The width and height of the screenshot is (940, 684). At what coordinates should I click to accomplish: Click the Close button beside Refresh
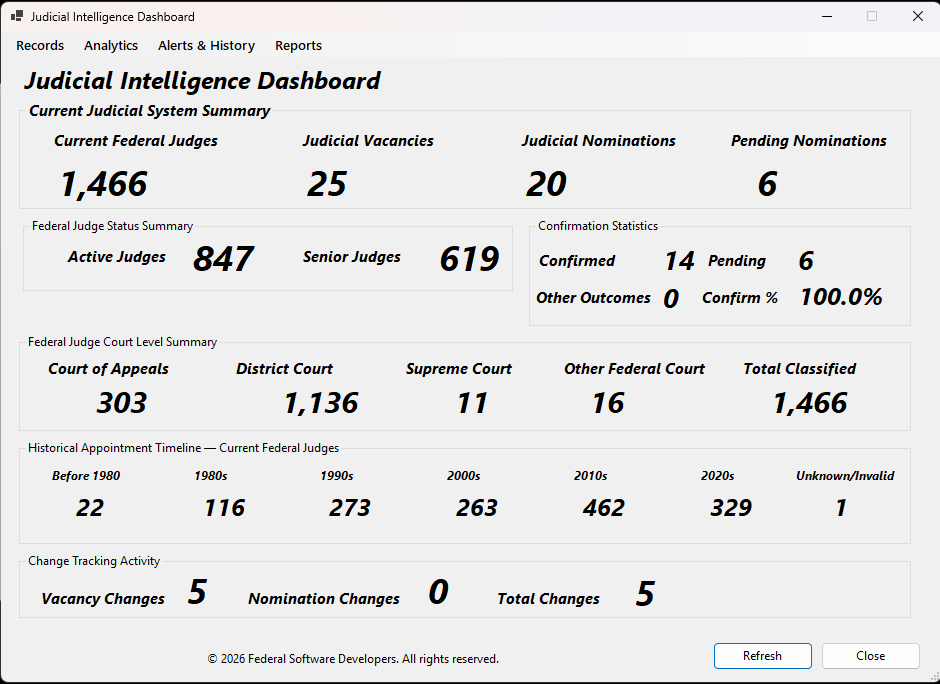[870, 656]
